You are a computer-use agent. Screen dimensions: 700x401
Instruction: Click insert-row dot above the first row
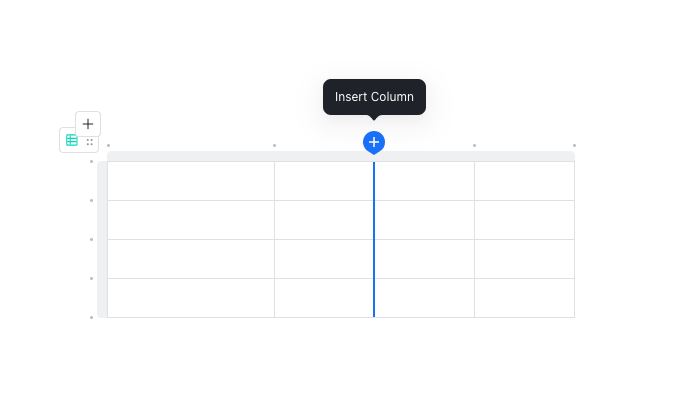pos(92,161)
